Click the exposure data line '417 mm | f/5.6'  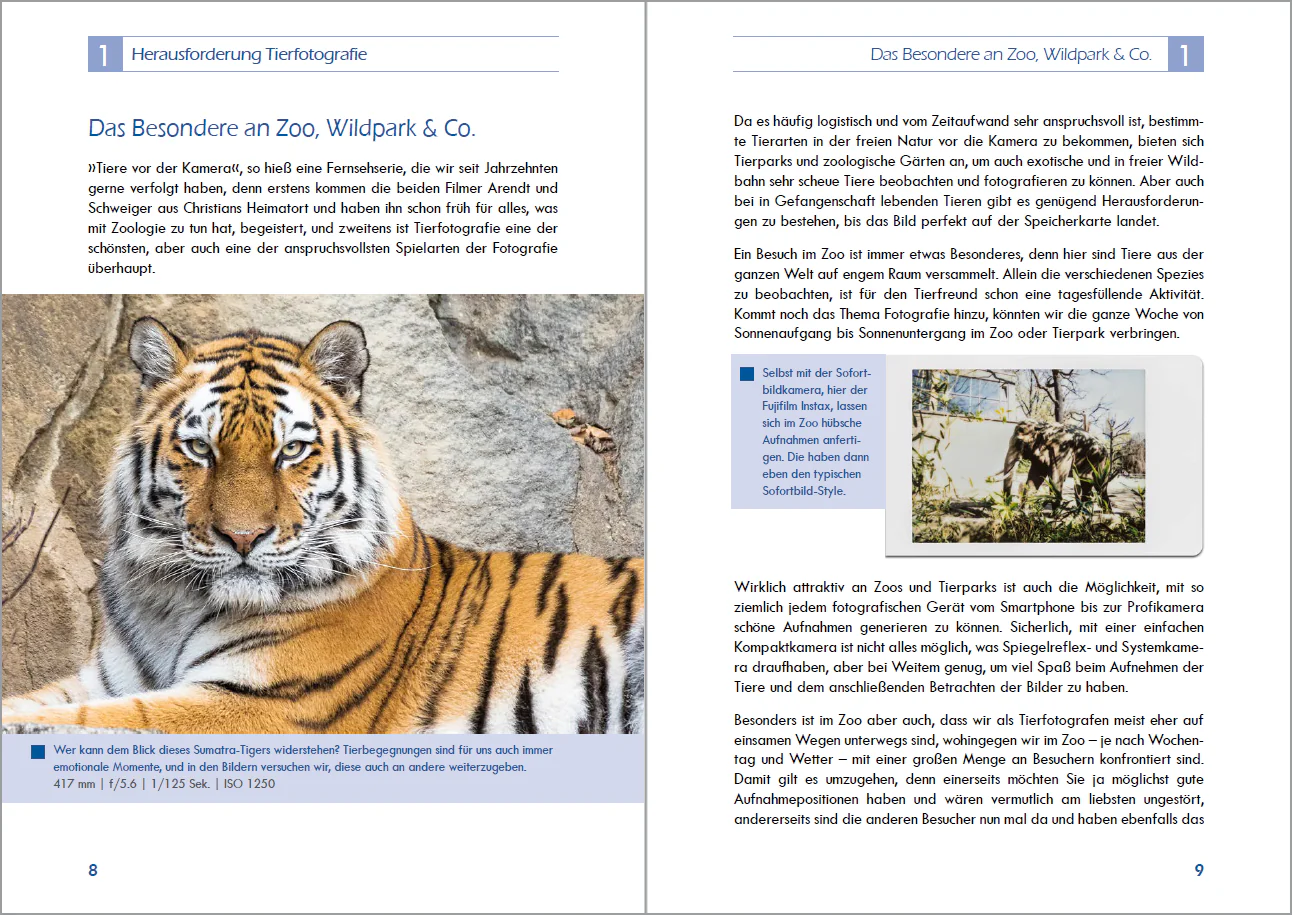(x=165, y=784)
